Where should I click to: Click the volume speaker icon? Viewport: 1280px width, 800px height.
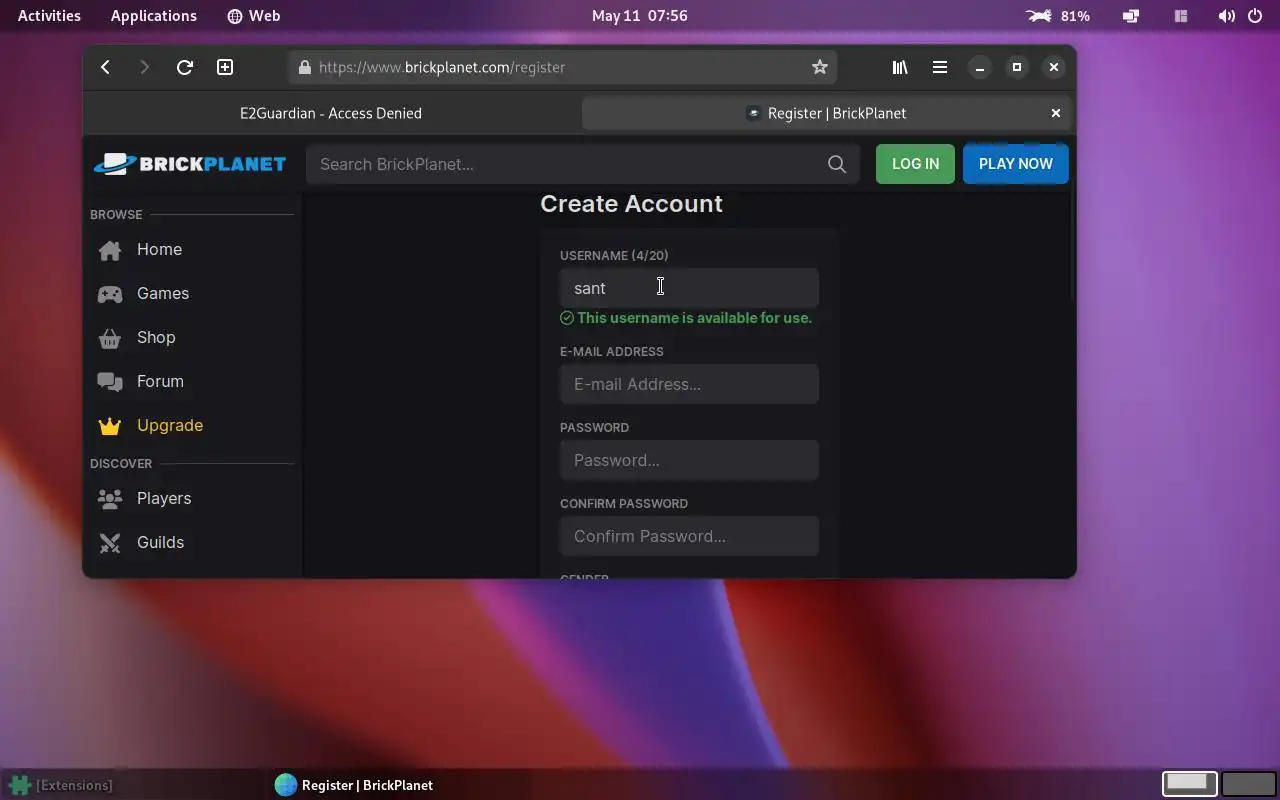(1226, 16)
